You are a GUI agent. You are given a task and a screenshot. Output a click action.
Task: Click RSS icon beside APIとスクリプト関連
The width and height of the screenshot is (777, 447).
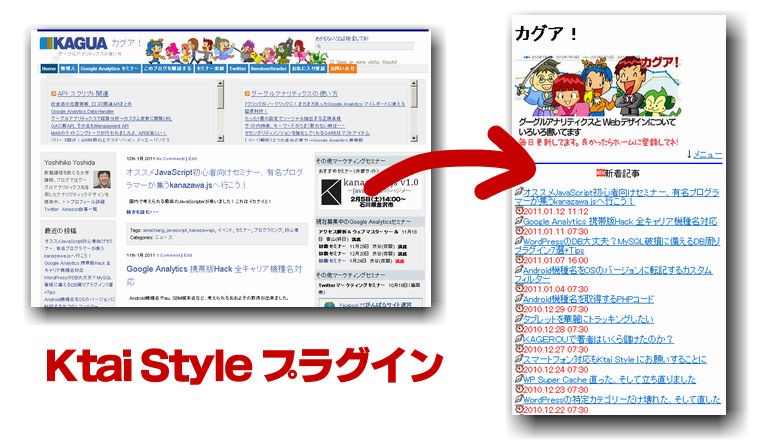(x=54, y=93)
